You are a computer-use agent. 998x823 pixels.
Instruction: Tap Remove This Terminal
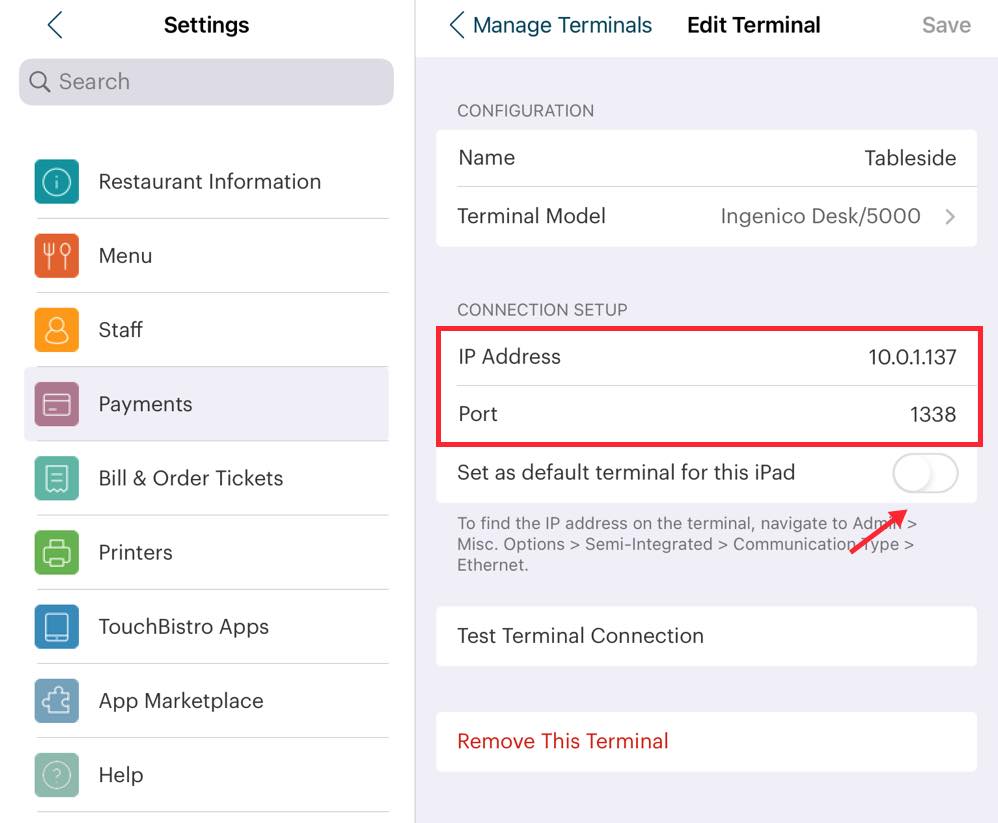tap(563, 741)
